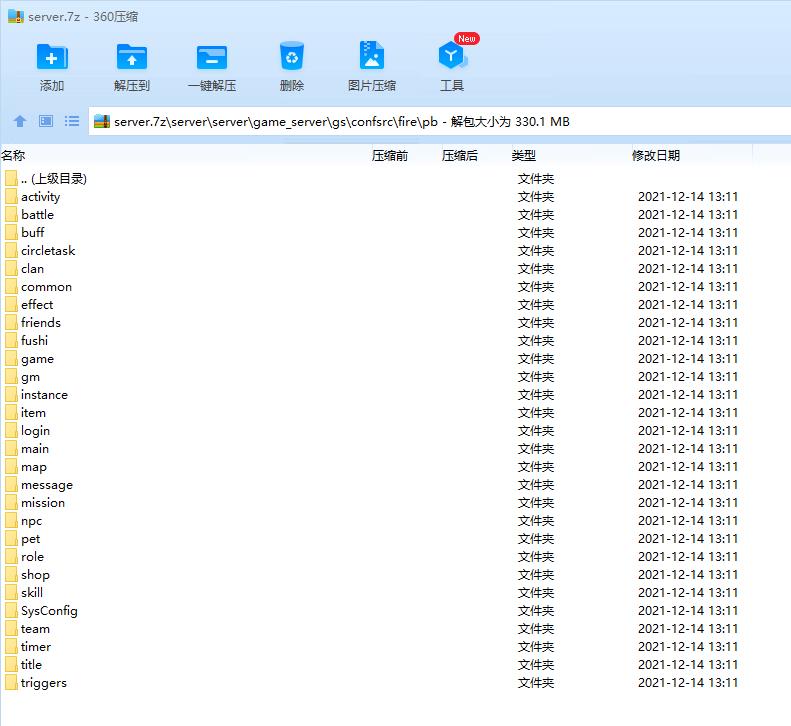
Task: Sort by Name (名称) column header
Action: [14, 155]
